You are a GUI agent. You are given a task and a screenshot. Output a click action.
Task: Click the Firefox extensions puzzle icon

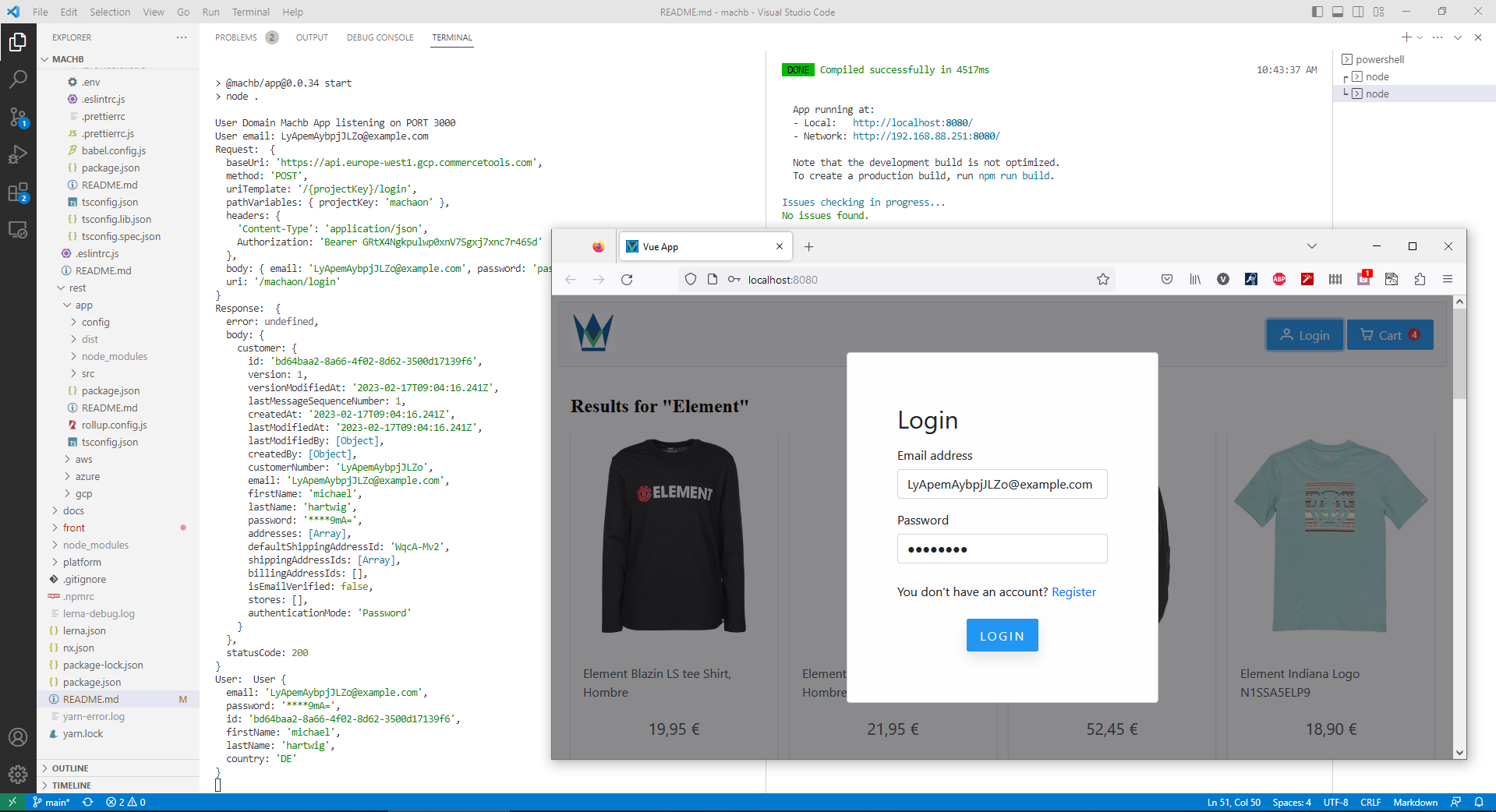pos(1420,279)
